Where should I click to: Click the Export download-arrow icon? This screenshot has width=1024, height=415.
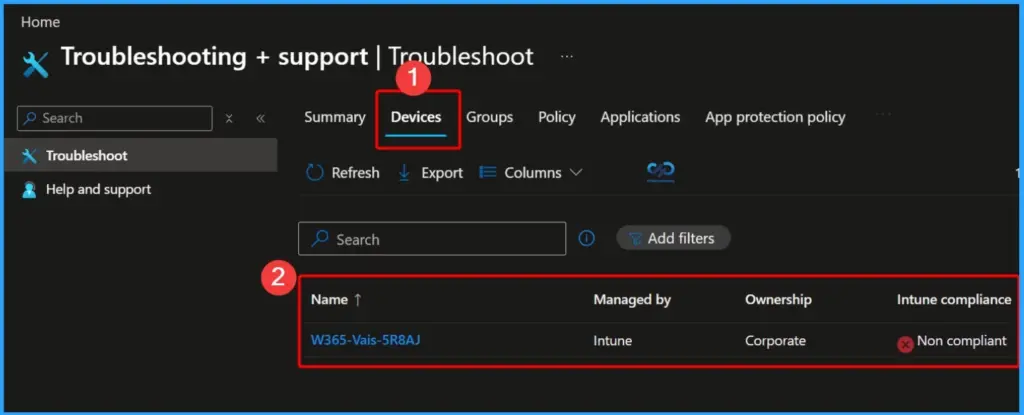(404, 173)
